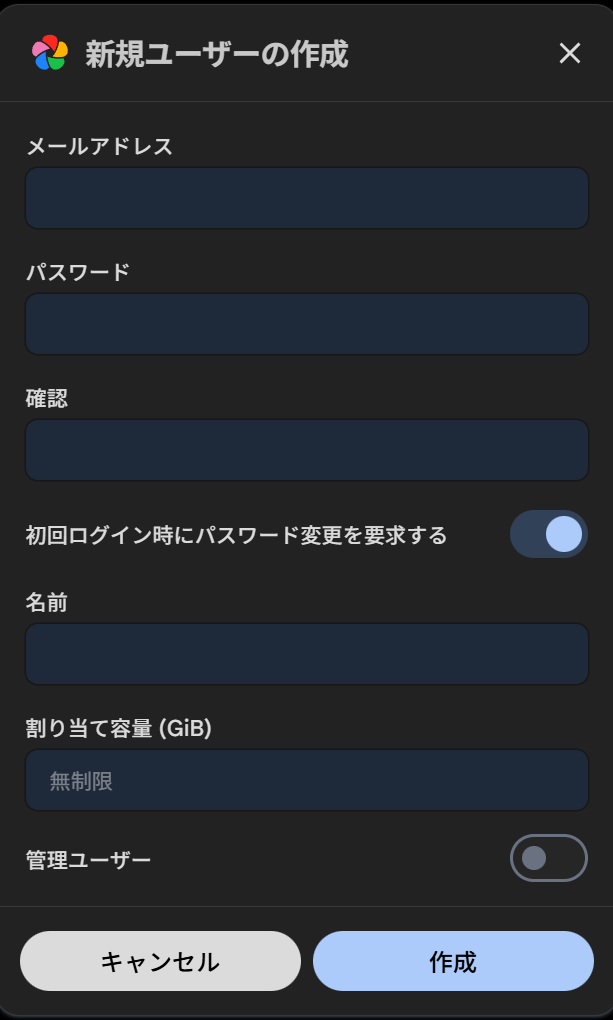Click the 無制限 placeholder text

81,781
